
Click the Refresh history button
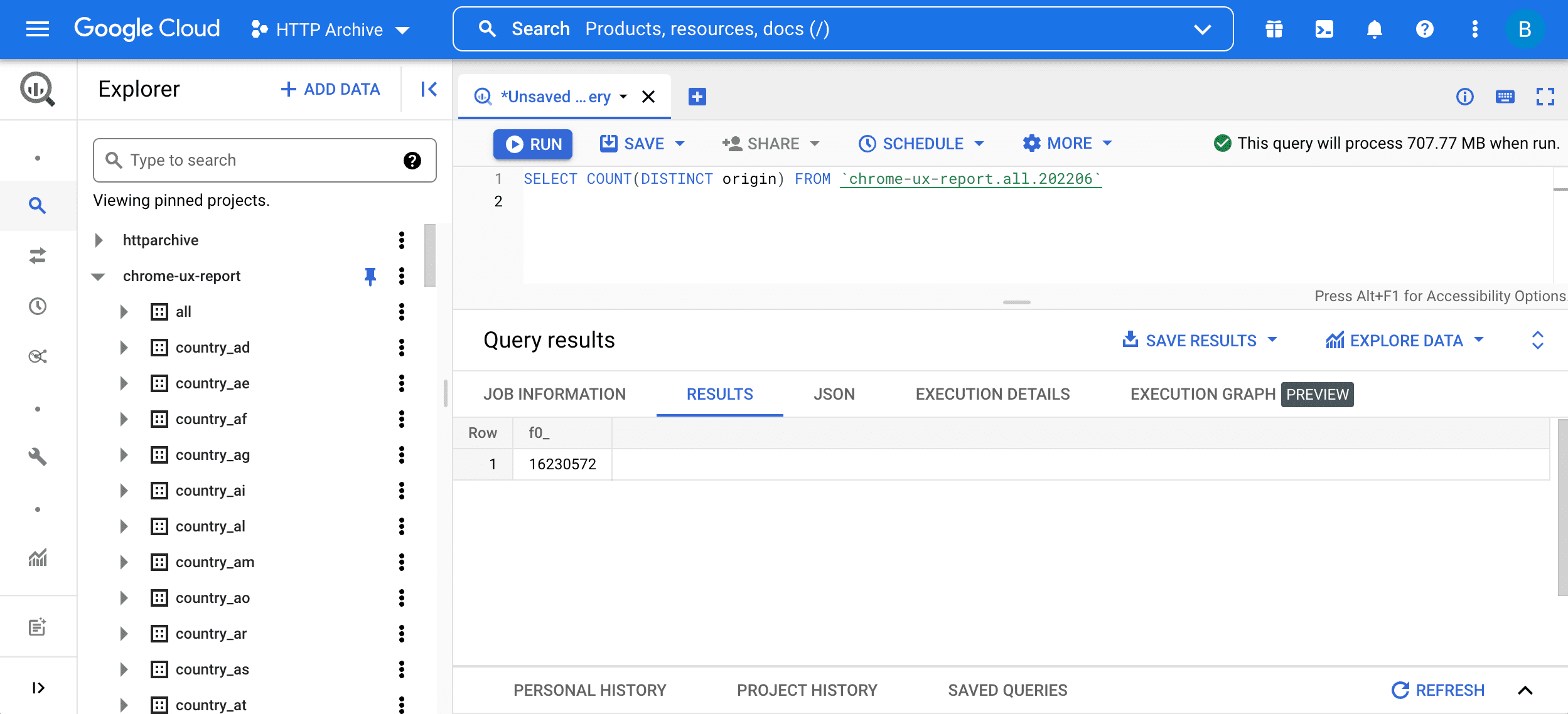click(1440, 689)
